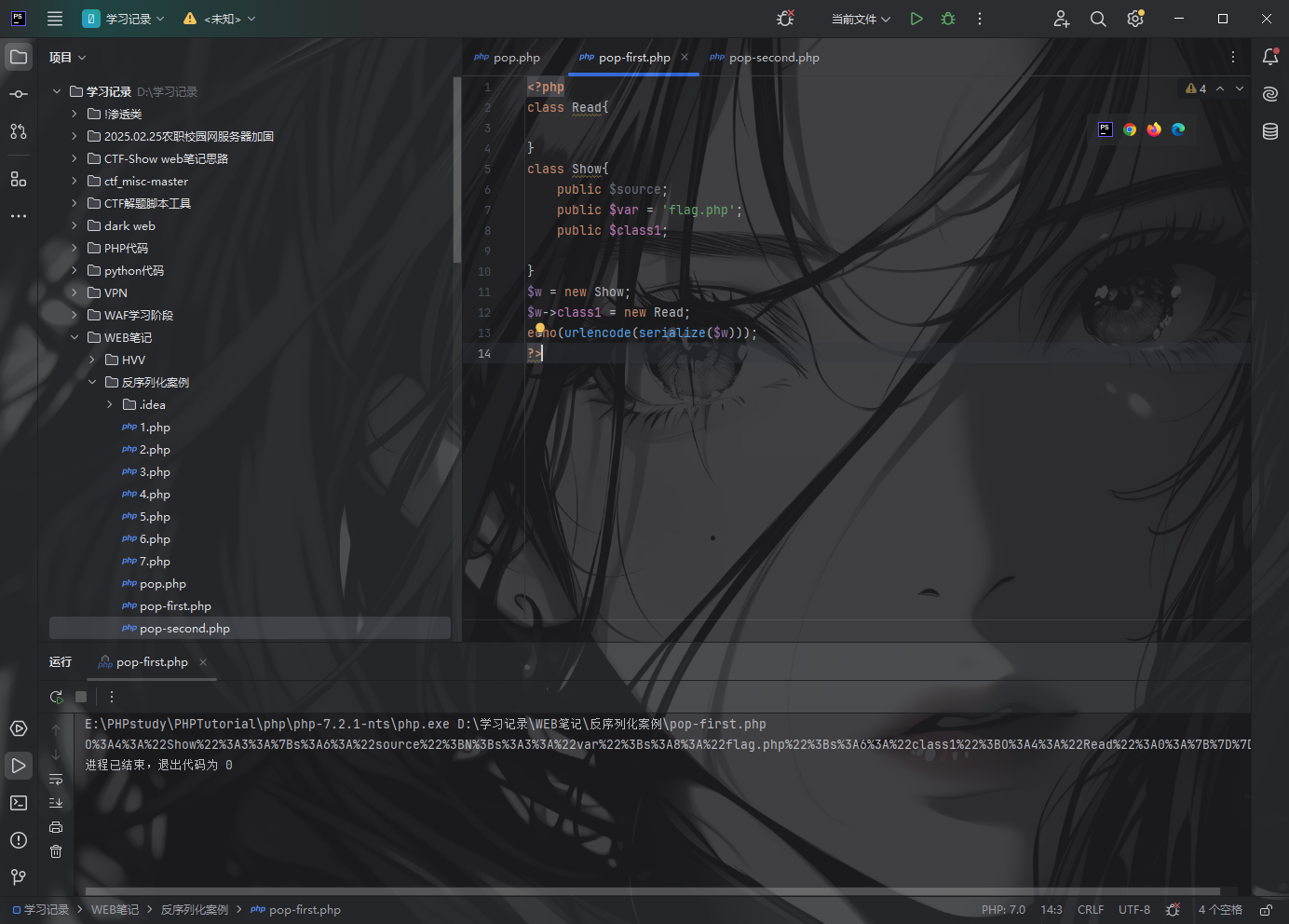This screenshot has width=1289, height=924.
Task: Close the pop-first.php Run tab
Action: (x=203, y=662)
